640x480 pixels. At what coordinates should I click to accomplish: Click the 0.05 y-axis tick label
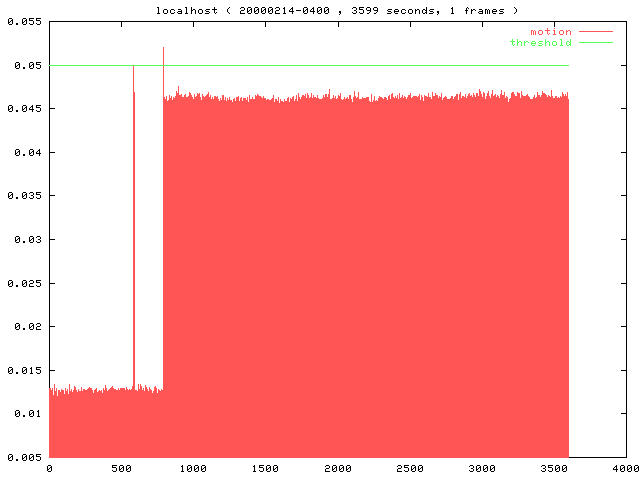click(27, 66)
